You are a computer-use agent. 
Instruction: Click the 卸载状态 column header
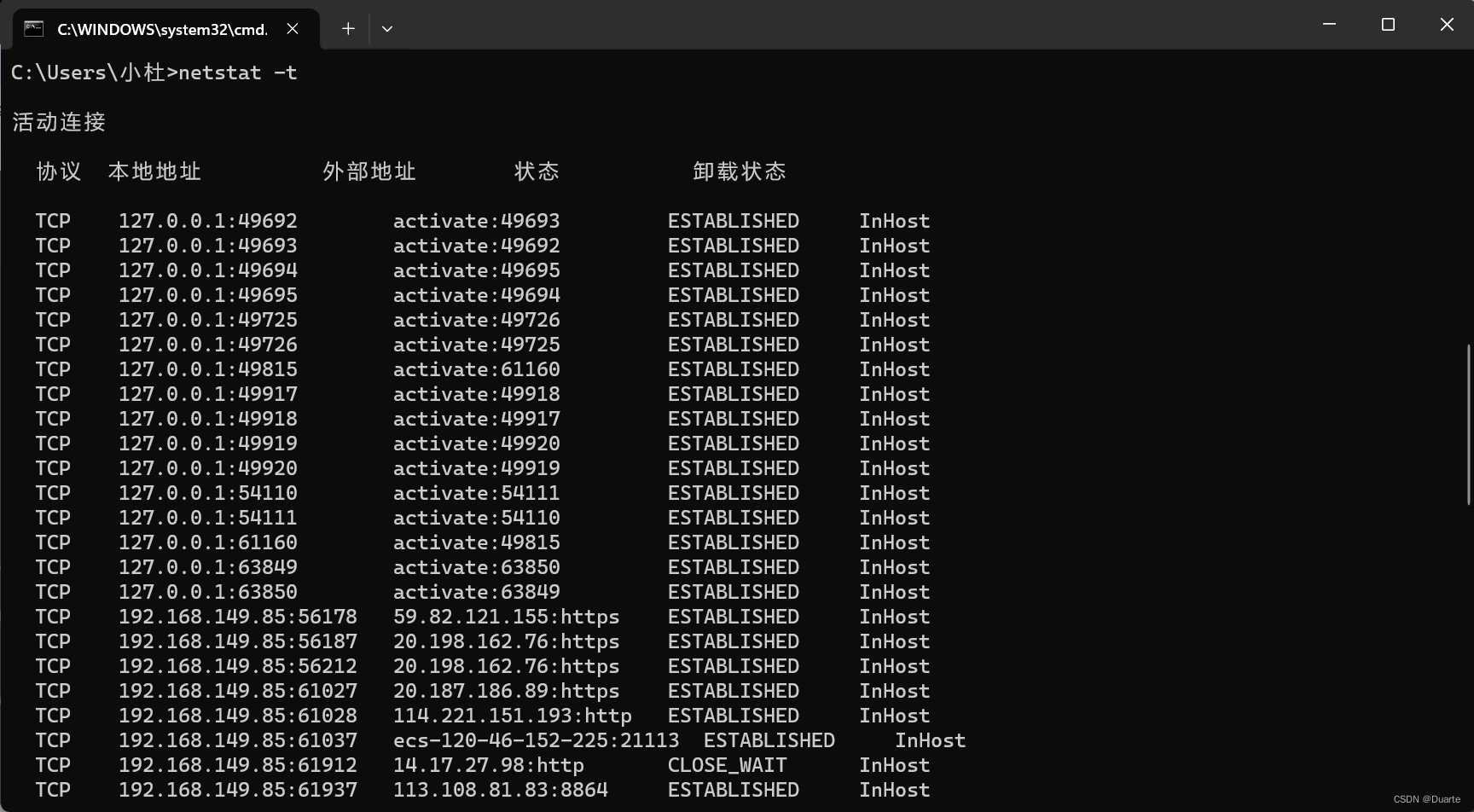pyautogui.click(x=740, y=172)
